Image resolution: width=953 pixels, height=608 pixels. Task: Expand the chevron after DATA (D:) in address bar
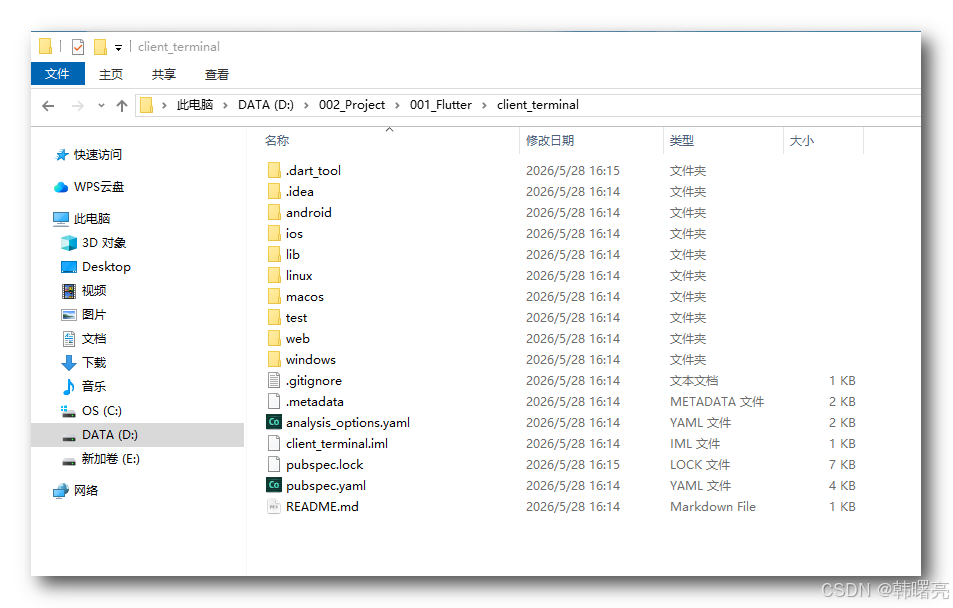click(306, 105)
